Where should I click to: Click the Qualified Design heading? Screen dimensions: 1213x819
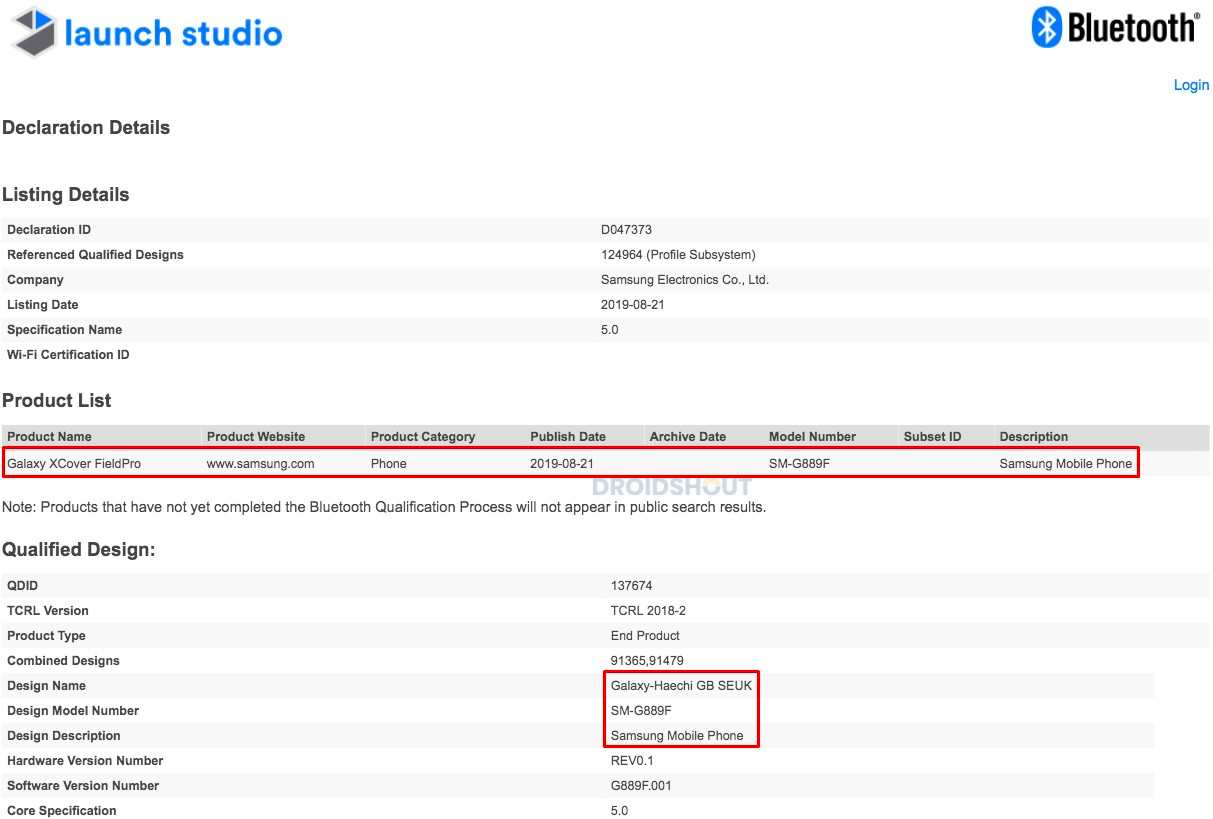pyautogui.click(x=79, y=549)
